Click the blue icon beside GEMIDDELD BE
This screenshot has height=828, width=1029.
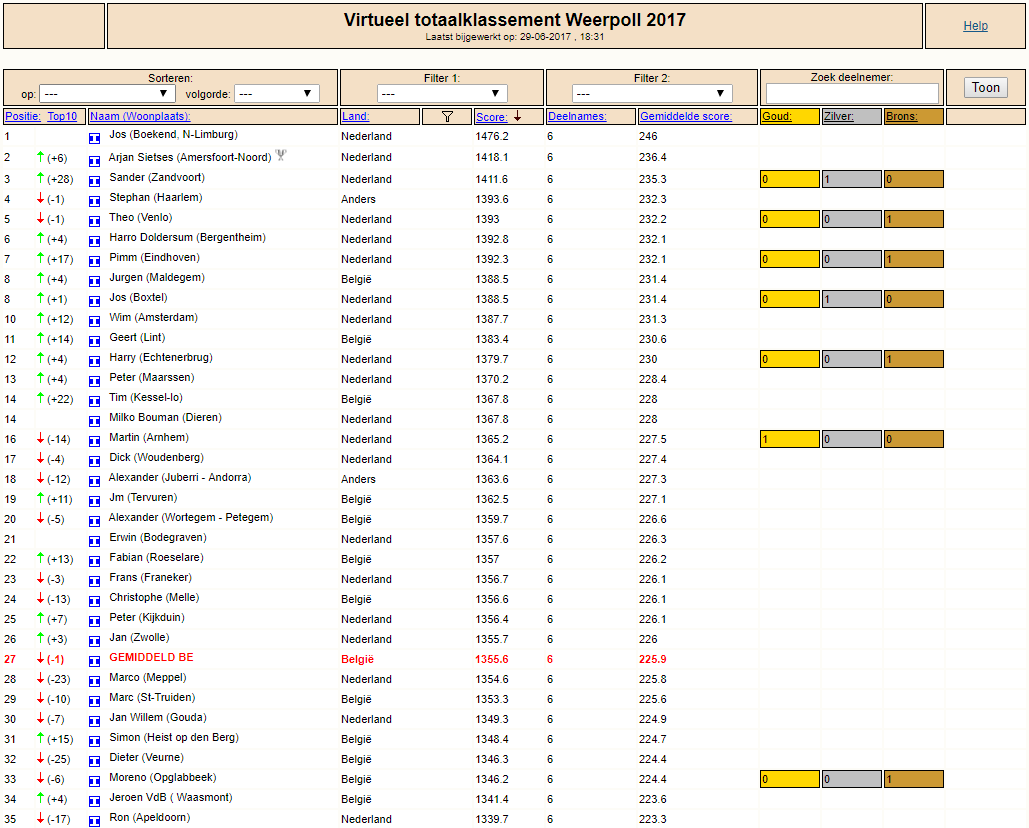tap(94, 661)
